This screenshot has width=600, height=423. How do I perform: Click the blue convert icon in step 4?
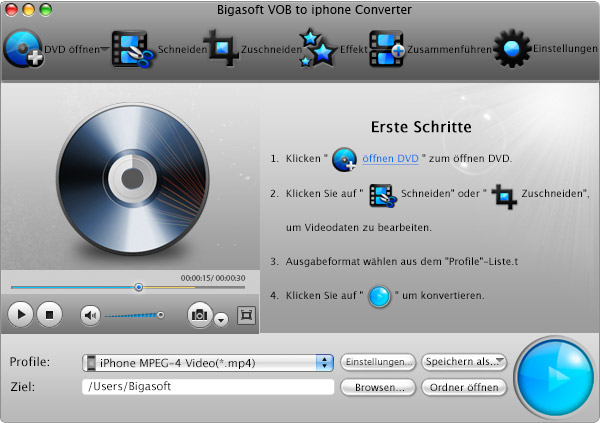[379, 296]
